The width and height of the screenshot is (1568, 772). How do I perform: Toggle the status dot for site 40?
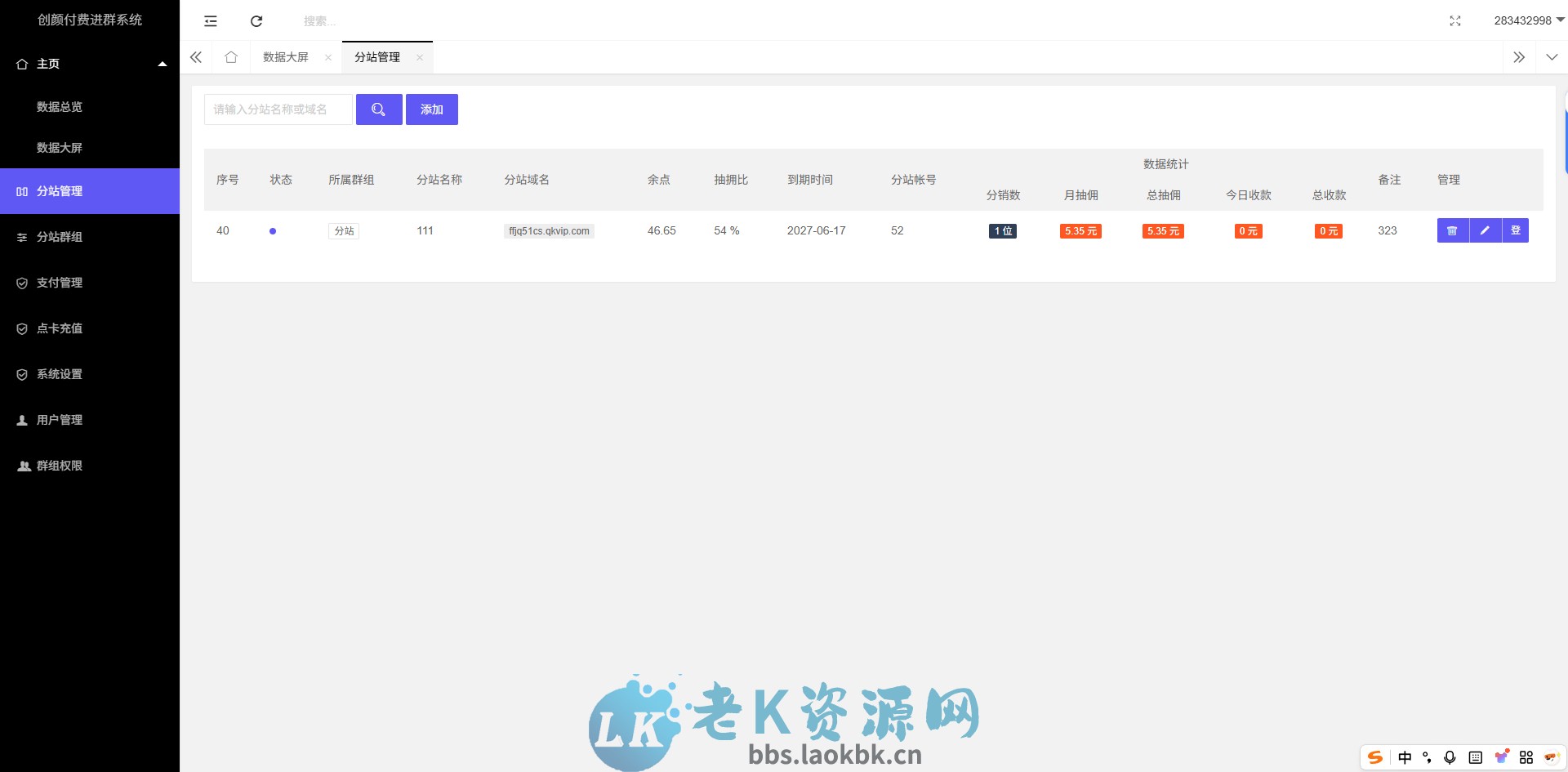tap(273, 231)
